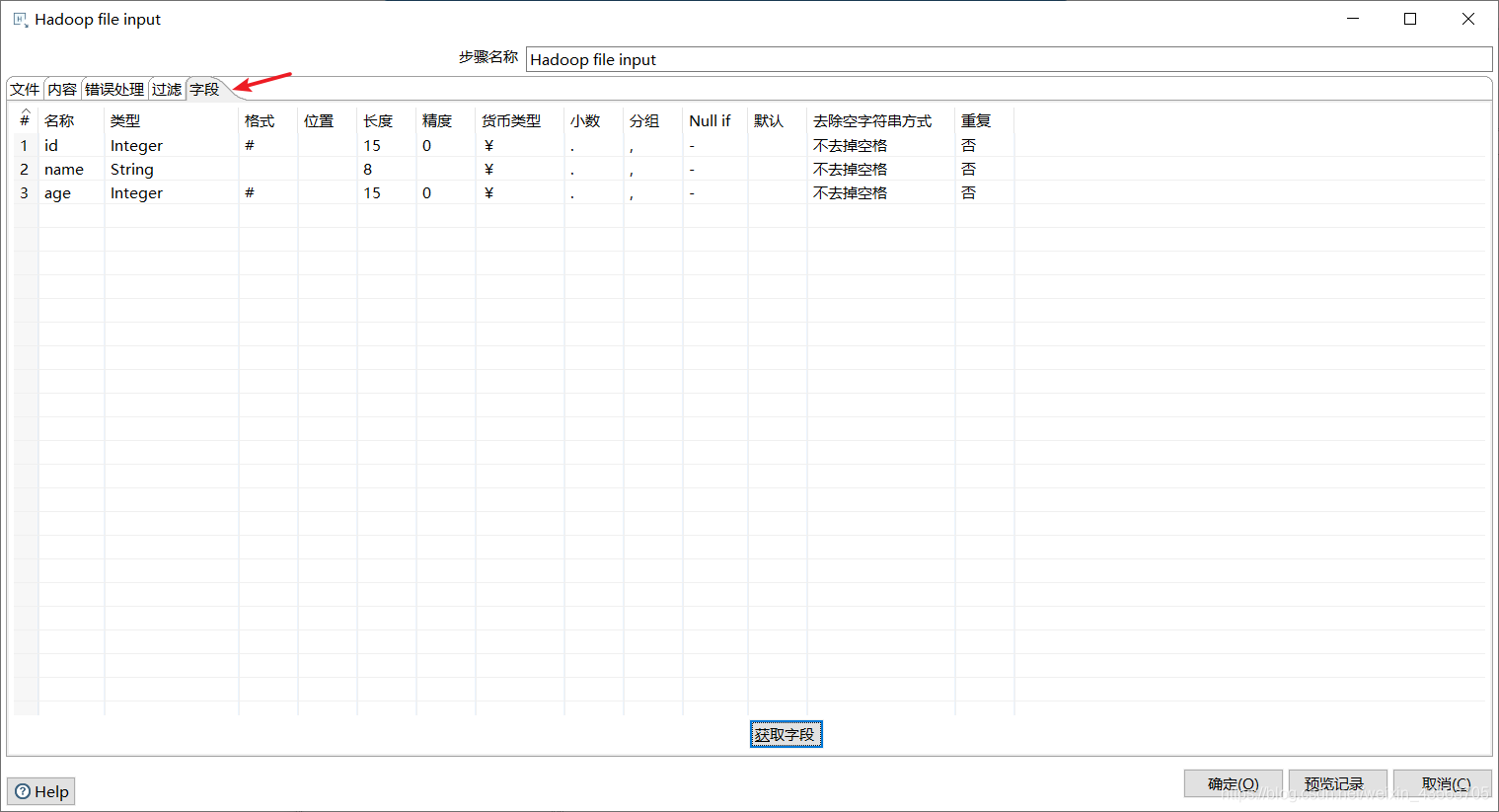Select the 字段 tab
The height and width of the screenshot is (812, 1499).
click(205, 90)
